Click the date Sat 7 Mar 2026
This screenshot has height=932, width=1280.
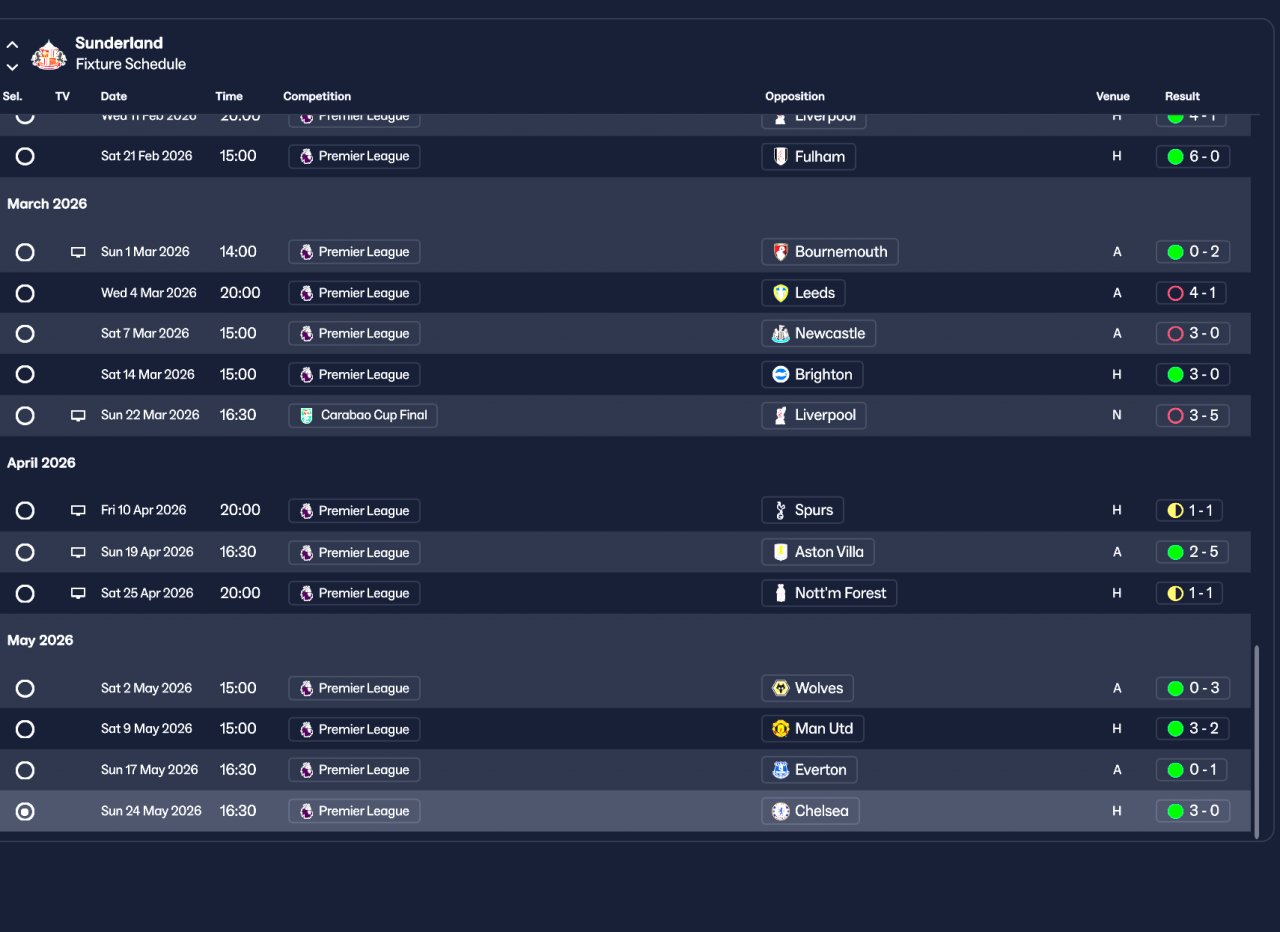(145, 334)
